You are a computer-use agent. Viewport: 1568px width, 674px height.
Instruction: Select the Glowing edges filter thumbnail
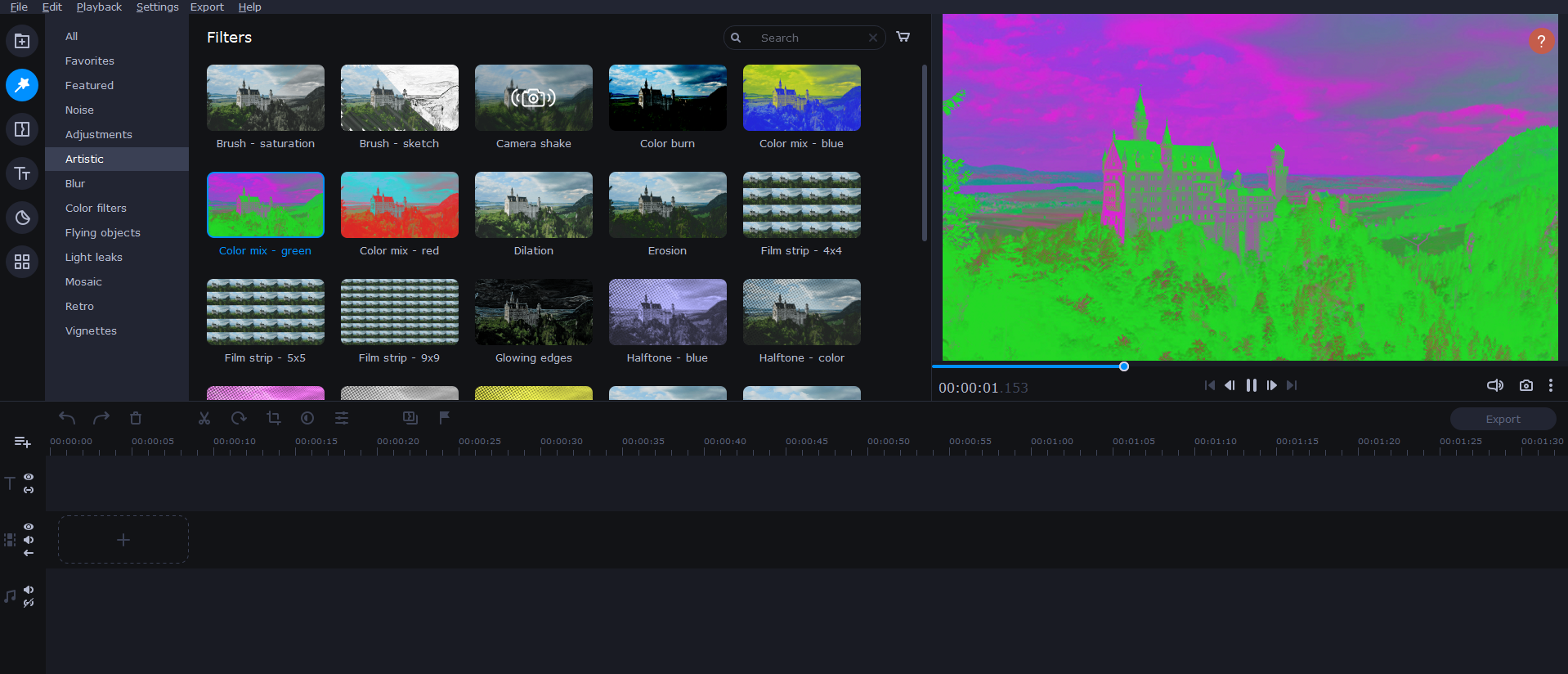pos(534,312)
